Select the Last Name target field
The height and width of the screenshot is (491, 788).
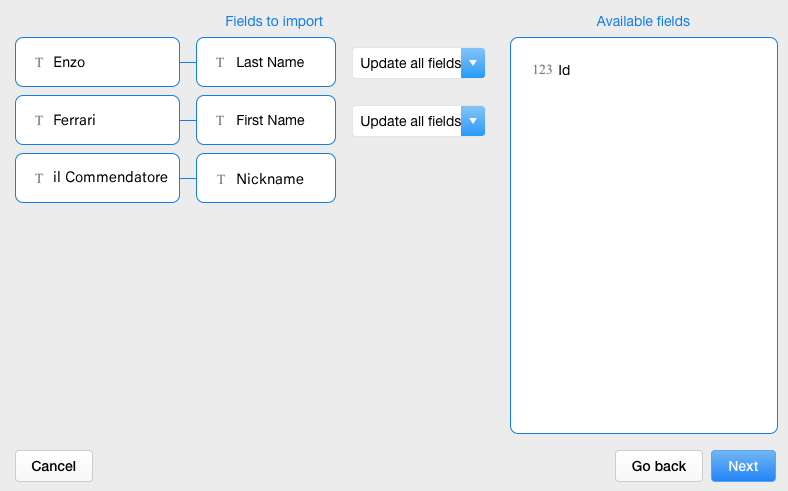point(266,62)
